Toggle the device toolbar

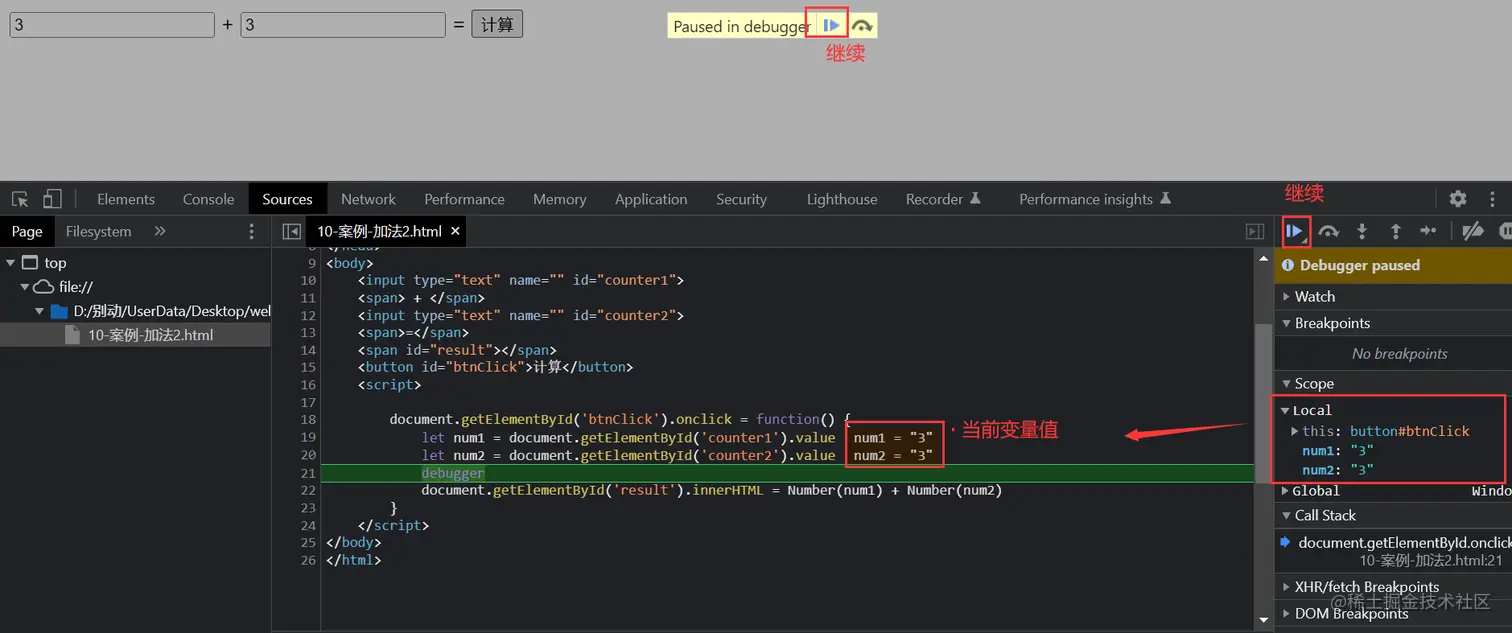(x=52, y=199)
